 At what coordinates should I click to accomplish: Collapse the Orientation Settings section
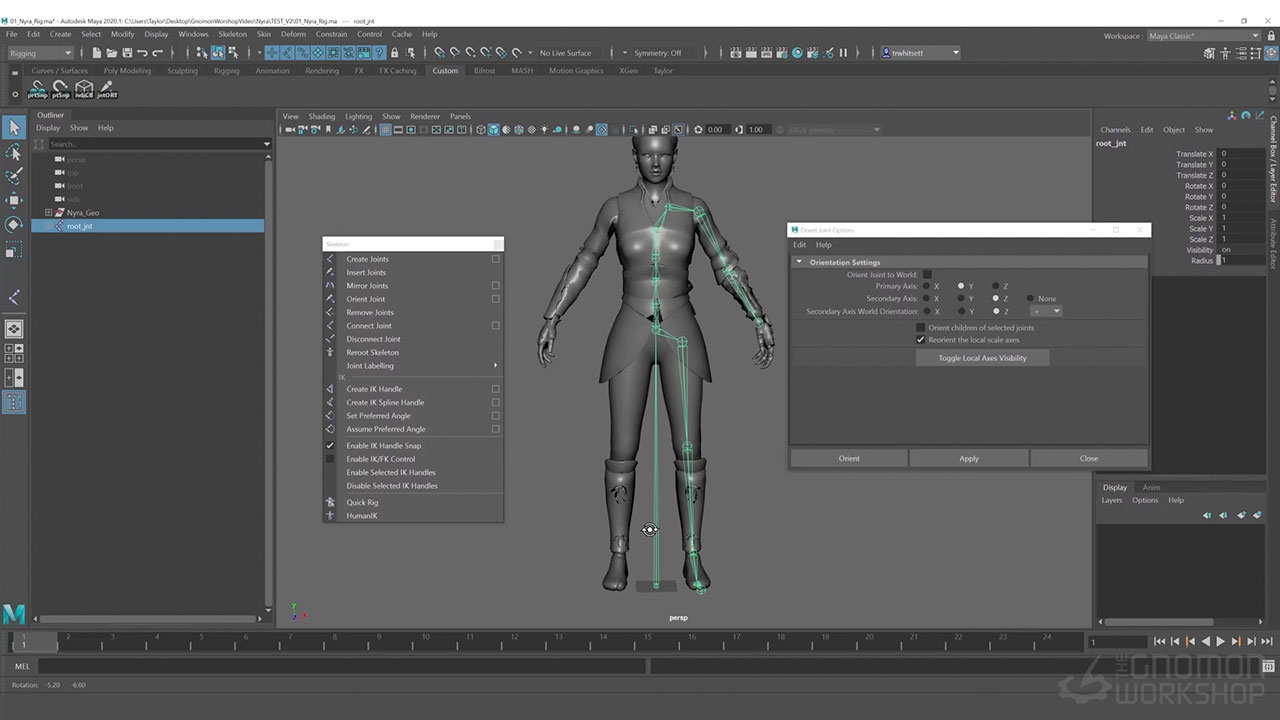(799, 263)
